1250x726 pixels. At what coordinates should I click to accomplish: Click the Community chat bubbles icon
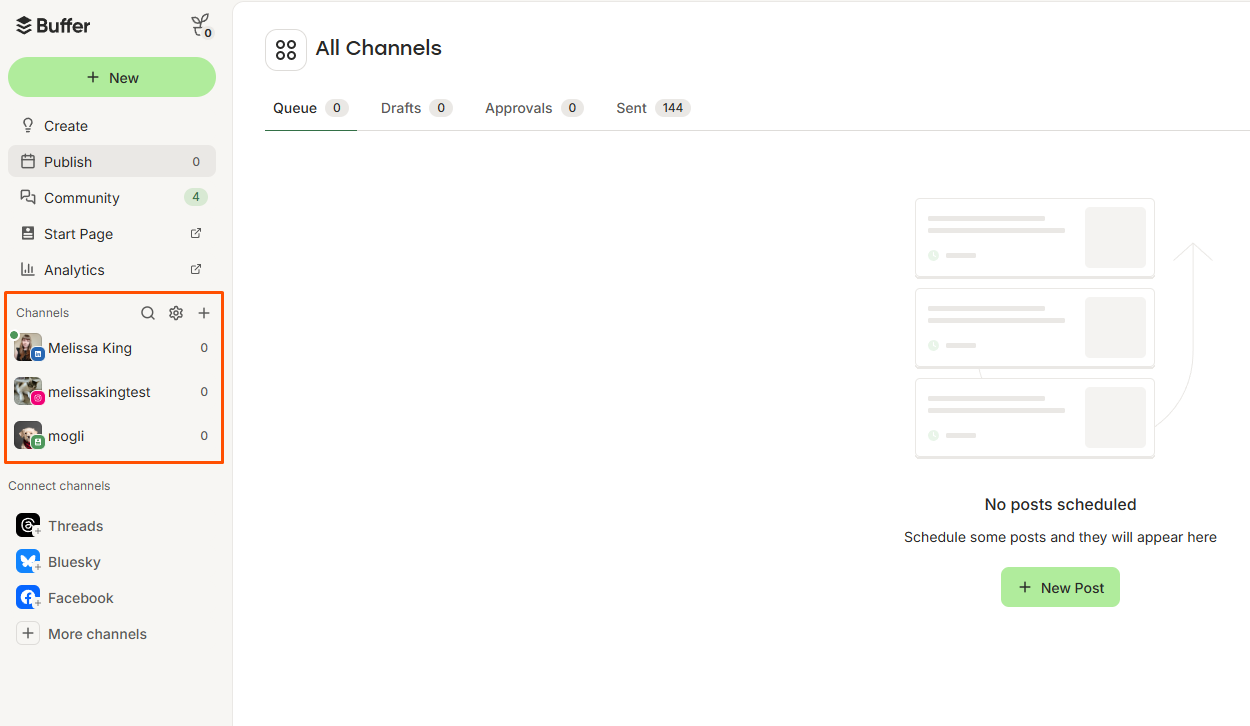tap(28, 197)
